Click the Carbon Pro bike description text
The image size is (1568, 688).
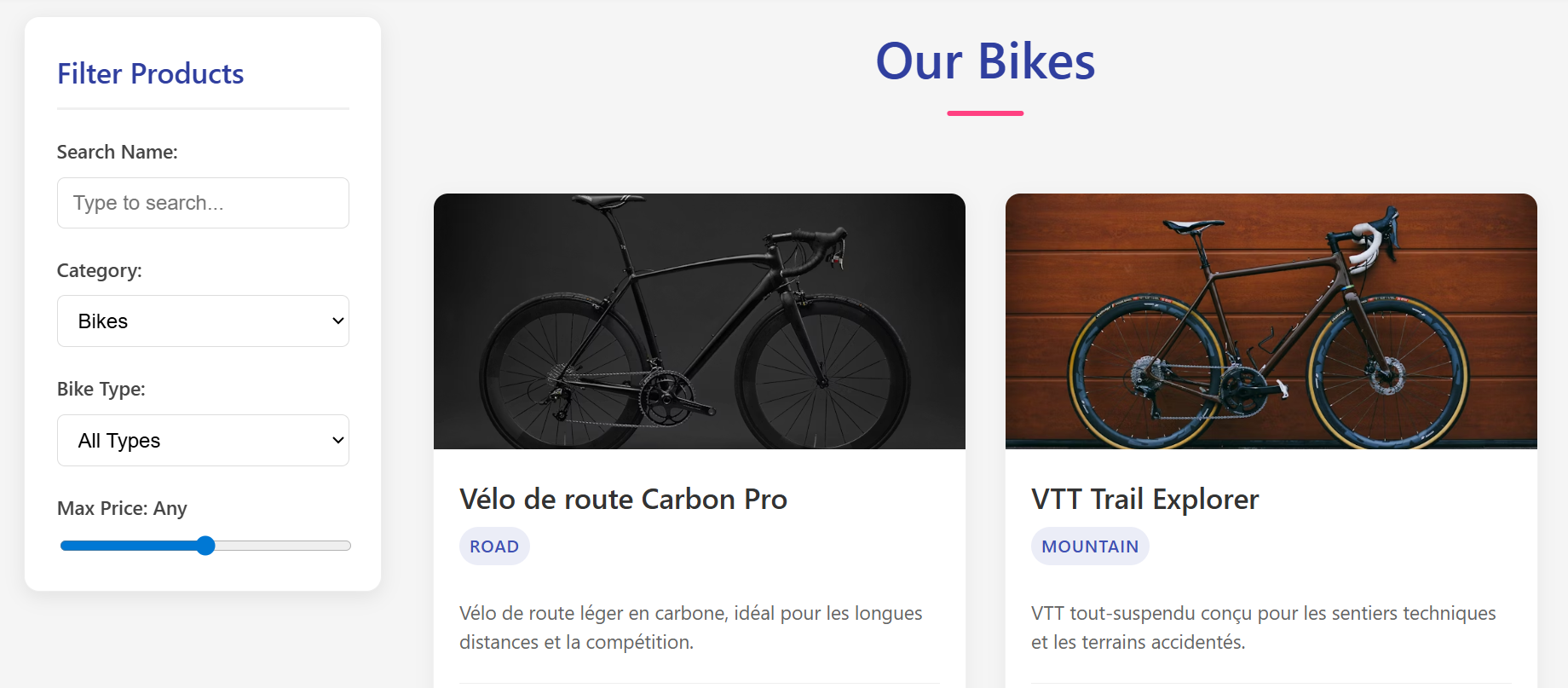690,627
